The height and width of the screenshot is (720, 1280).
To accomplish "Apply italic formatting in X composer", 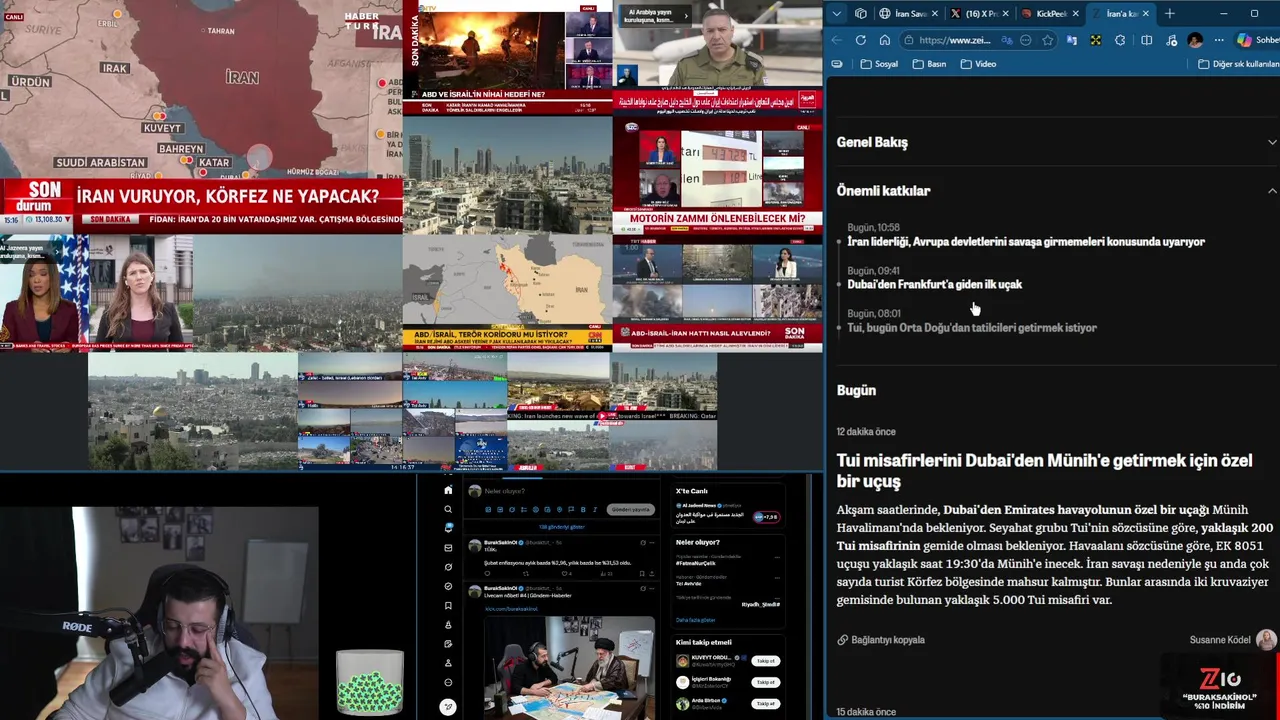I will (x=595, y=510).
